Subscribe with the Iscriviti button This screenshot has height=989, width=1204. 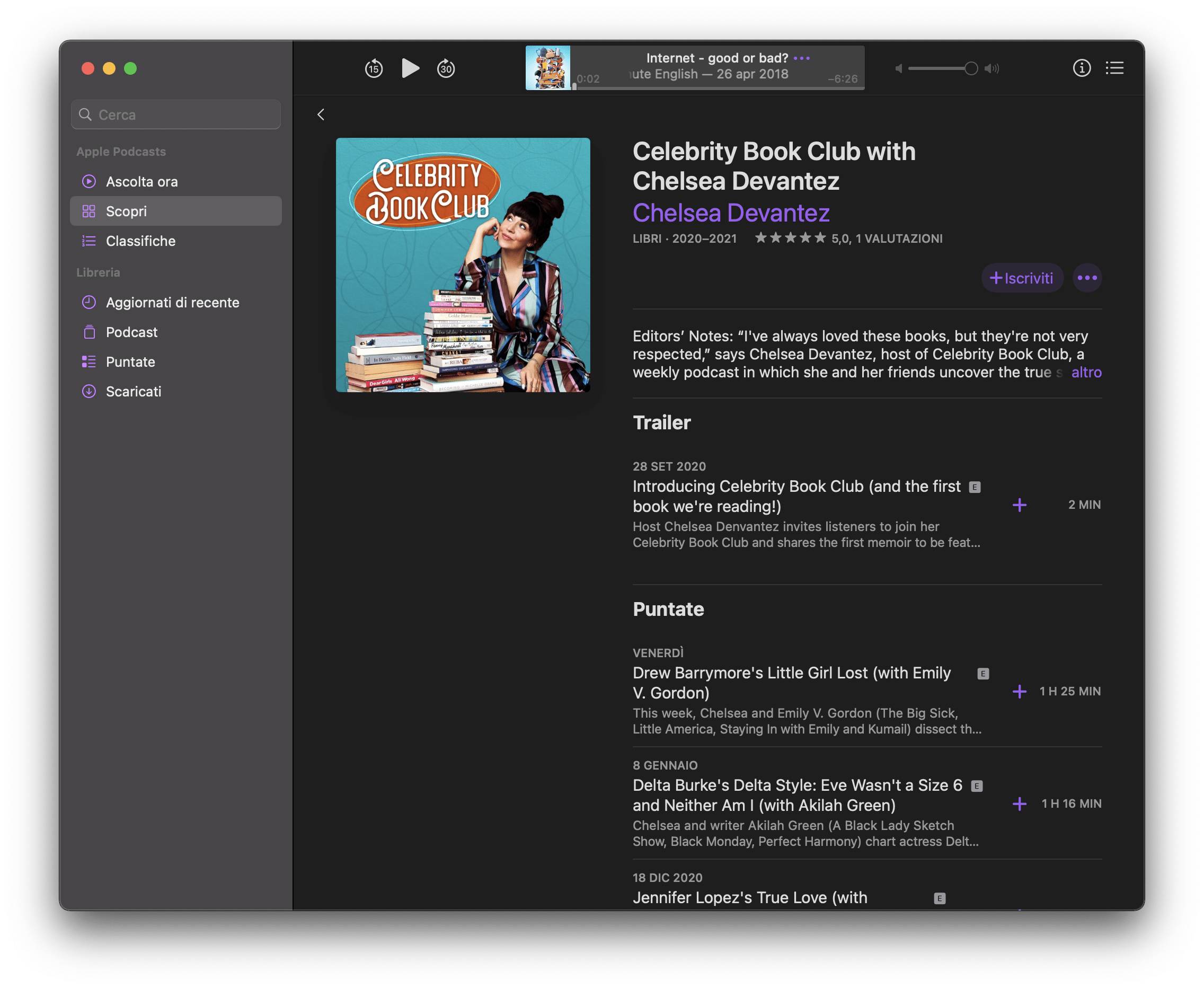(1022, 278)
